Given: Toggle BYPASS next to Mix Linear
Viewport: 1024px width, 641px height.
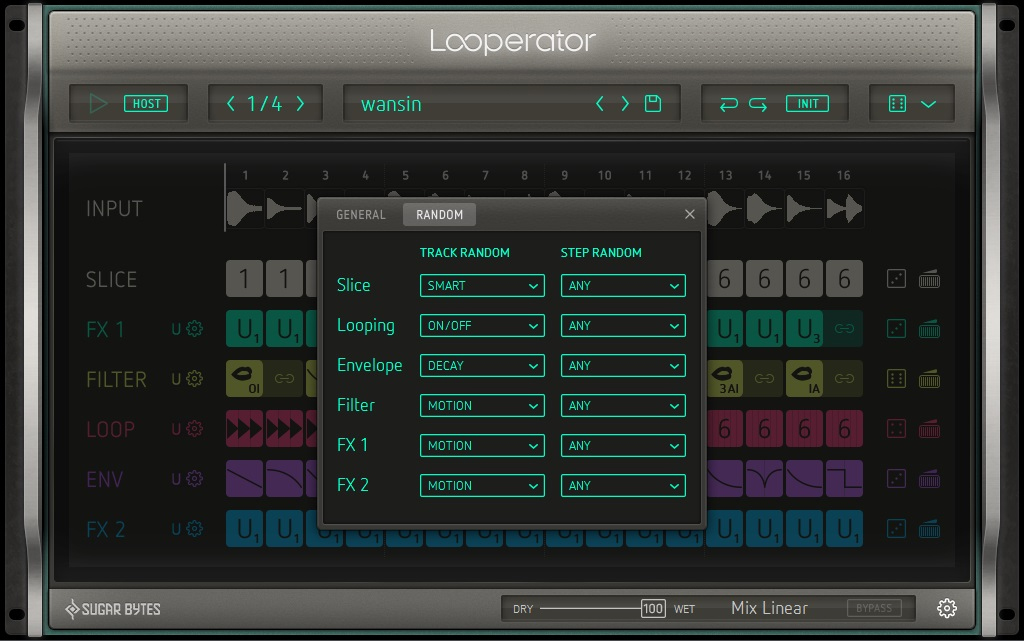Looking at the screenshot, I should point(875,607).
